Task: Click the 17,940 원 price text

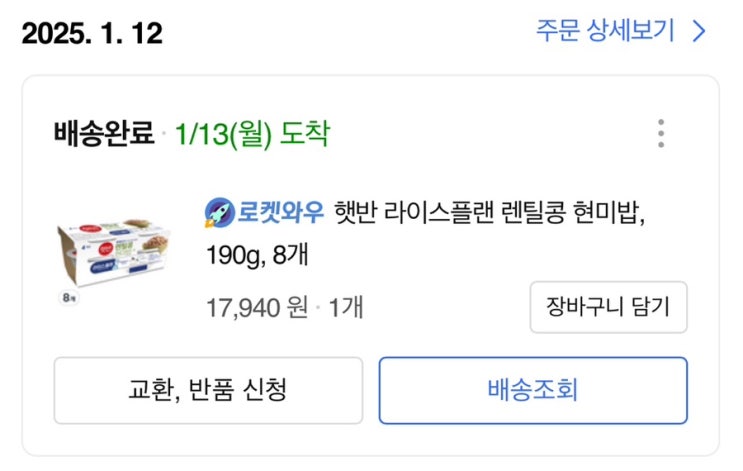Action: (x=256, y=307)
